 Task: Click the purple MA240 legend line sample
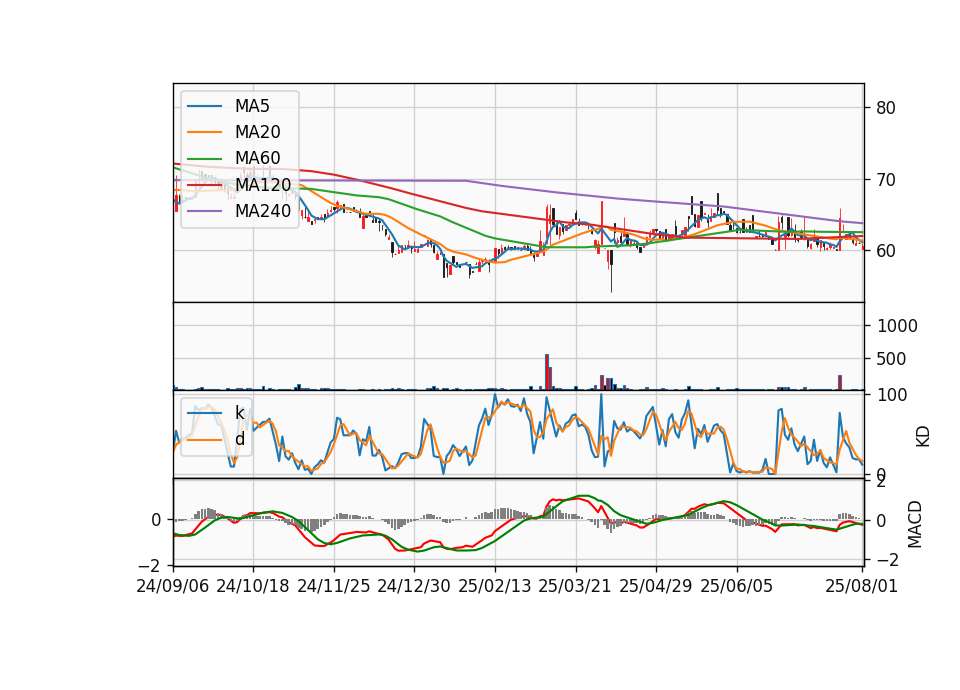pyautogui.click(x=204, y=211)
